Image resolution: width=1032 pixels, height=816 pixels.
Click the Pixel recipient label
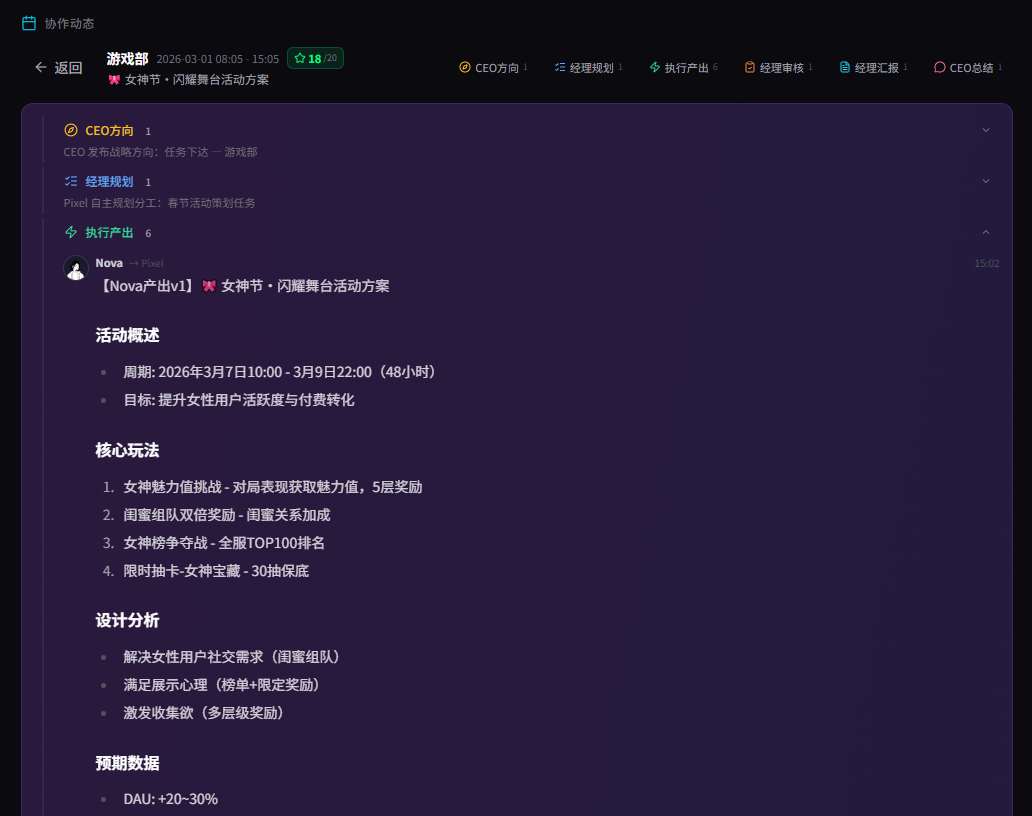click(x=152, y=263)
